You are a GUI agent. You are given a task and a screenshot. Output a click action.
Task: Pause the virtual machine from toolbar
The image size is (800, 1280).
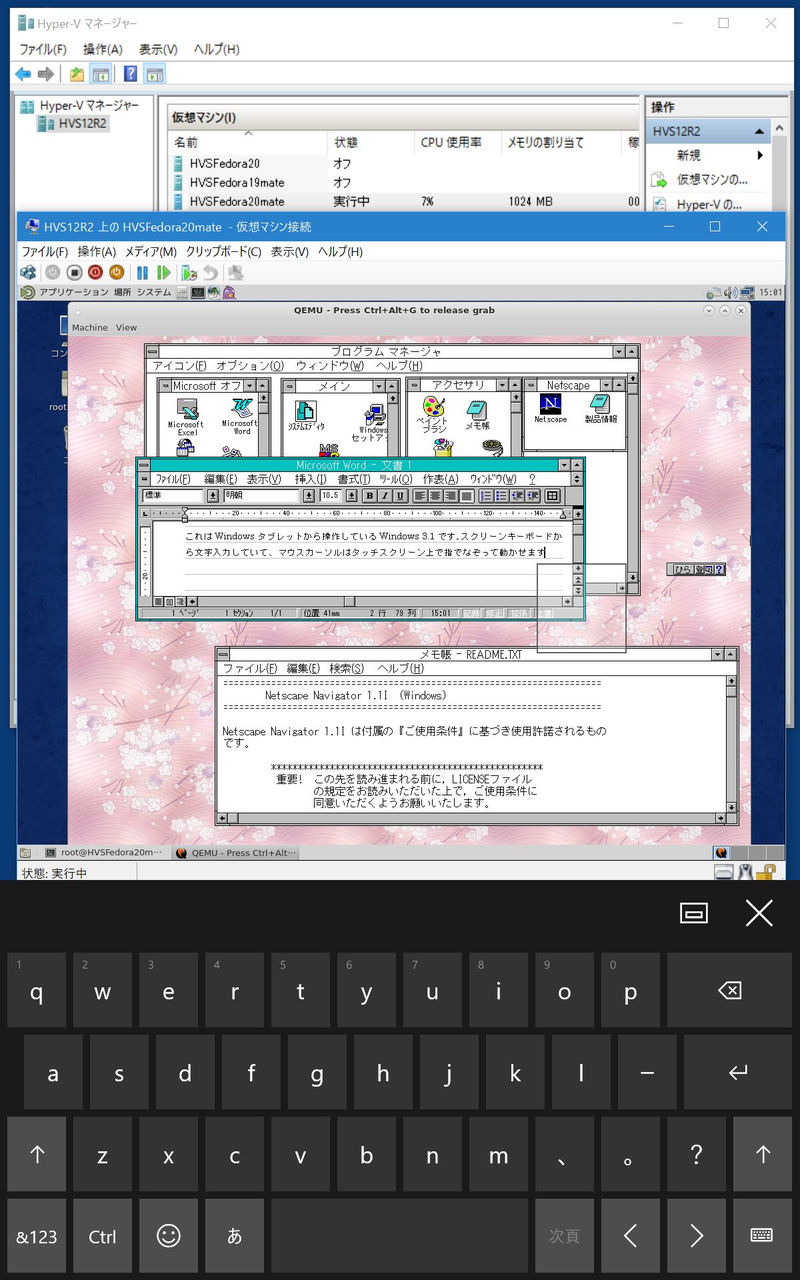pyautogui.click(x=143, y=272)
